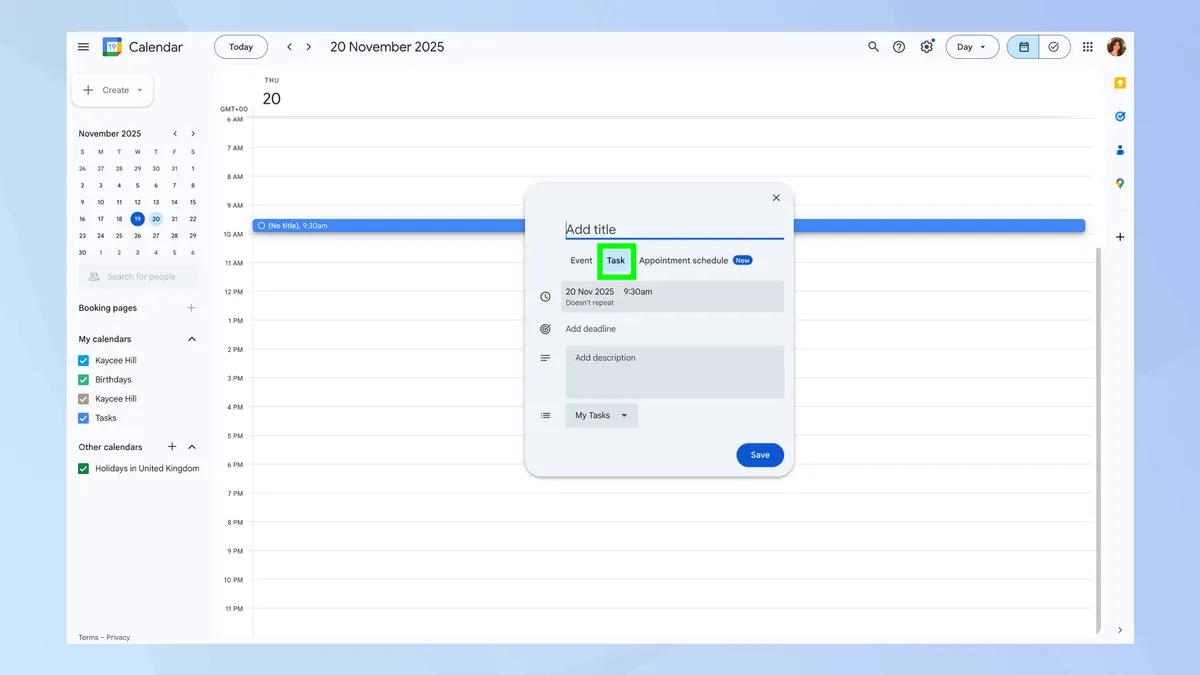Save the new task

tap(759, 455)
